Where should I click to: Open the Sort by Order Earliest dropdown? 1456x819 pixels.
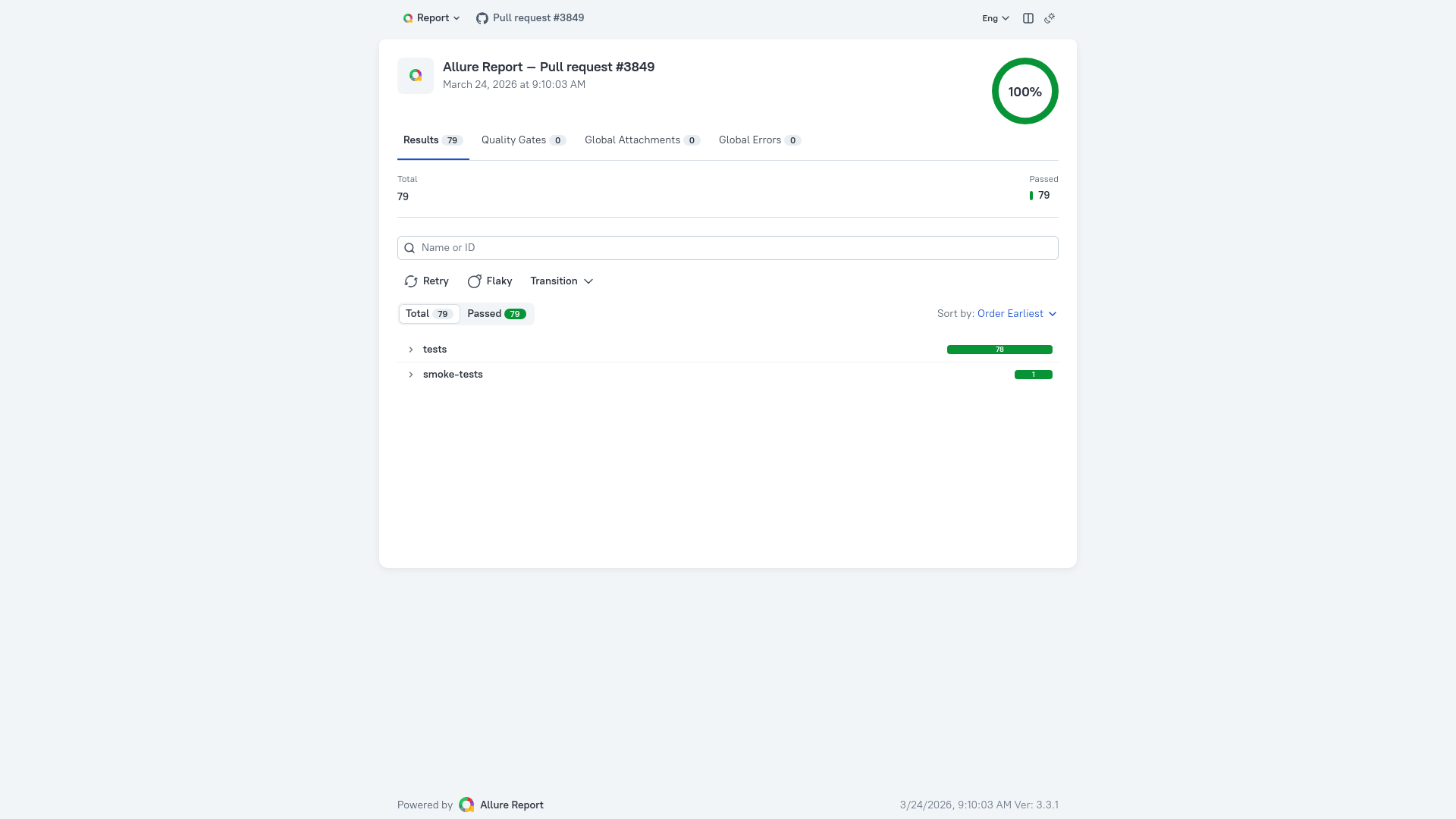[x=1017, y=314]
